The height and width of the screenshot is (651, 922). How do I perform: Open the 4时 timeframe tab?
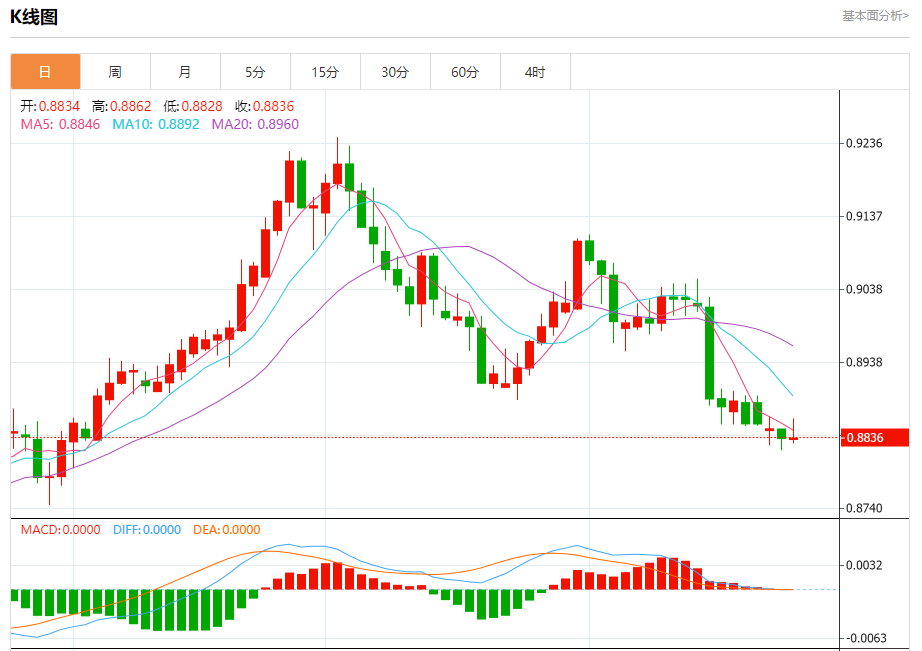[535, 72]
